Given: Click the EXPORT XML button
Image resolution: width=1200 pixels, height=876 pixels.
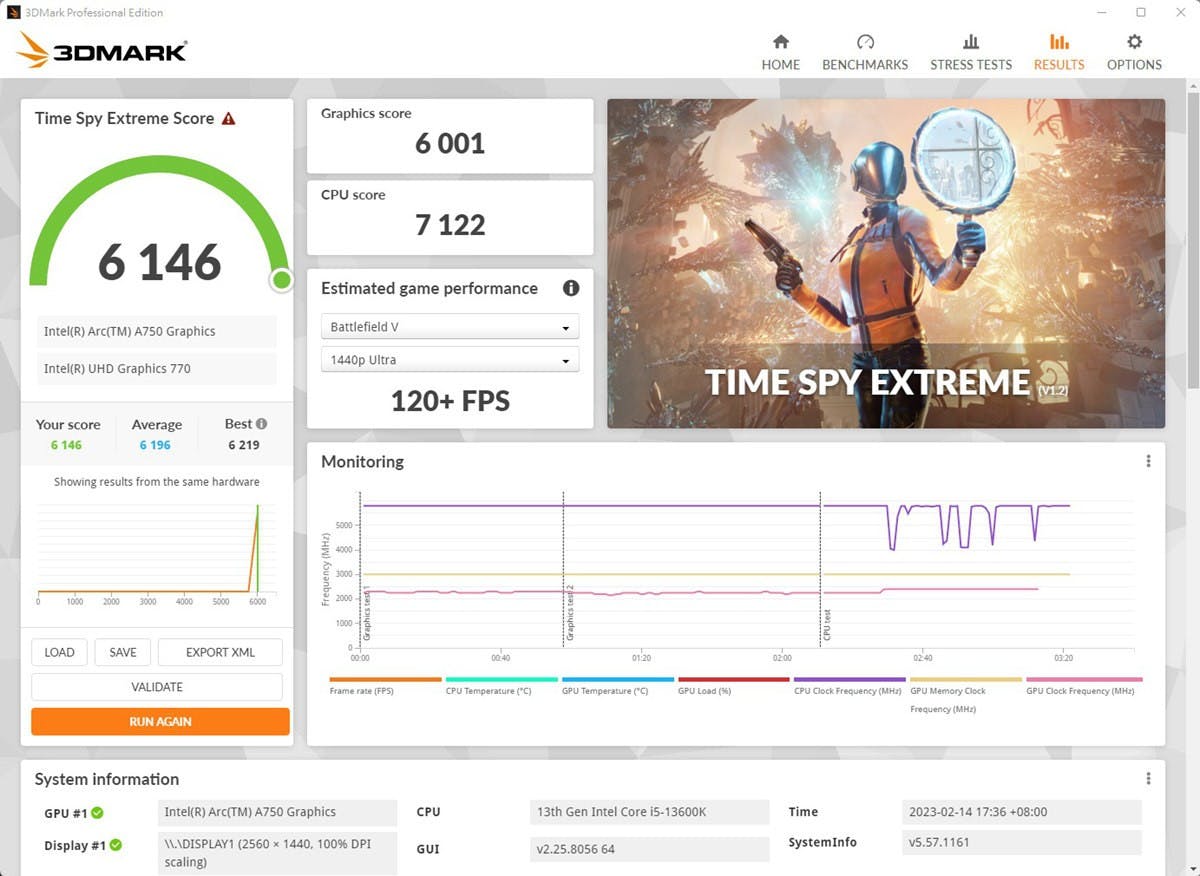Looking at the screenshot, I should point(220,652).
